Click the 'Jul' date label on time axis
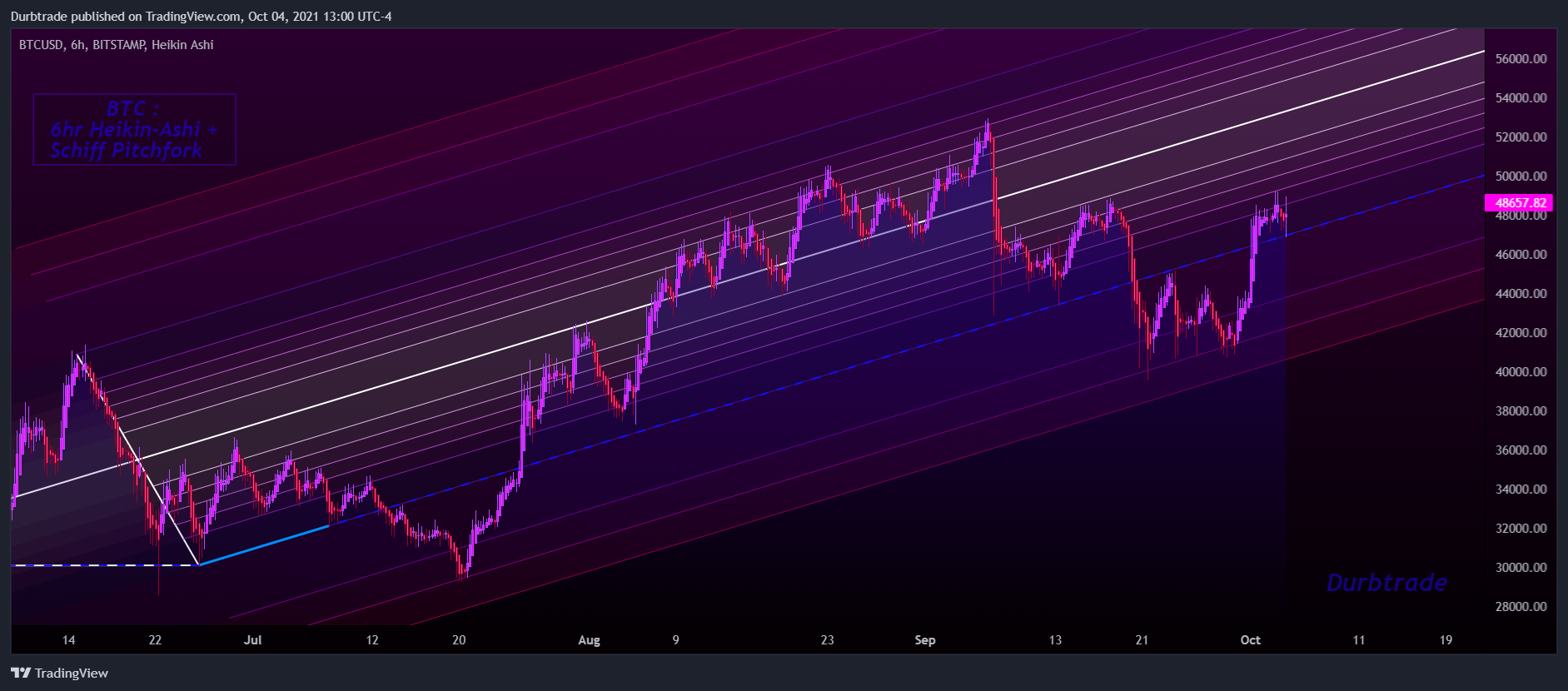The image size is (1568, 691). pos(252,640)
